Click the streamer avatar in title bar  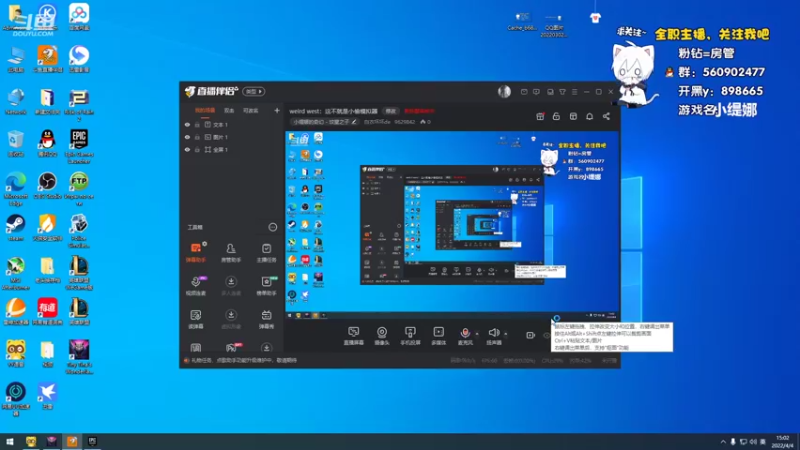[x=504, y=91]
